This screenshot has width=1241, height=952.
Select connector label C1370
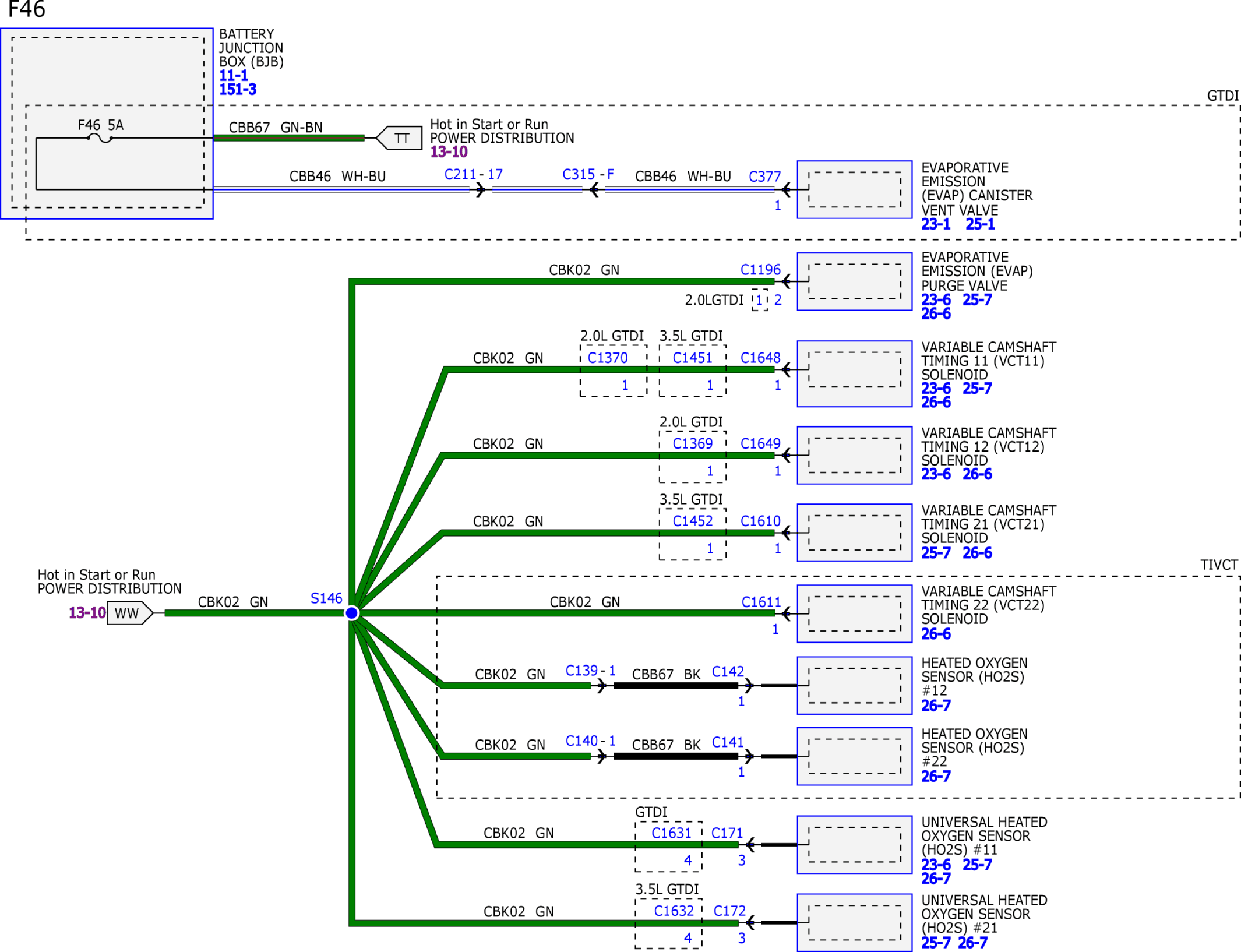coord(608,358)
